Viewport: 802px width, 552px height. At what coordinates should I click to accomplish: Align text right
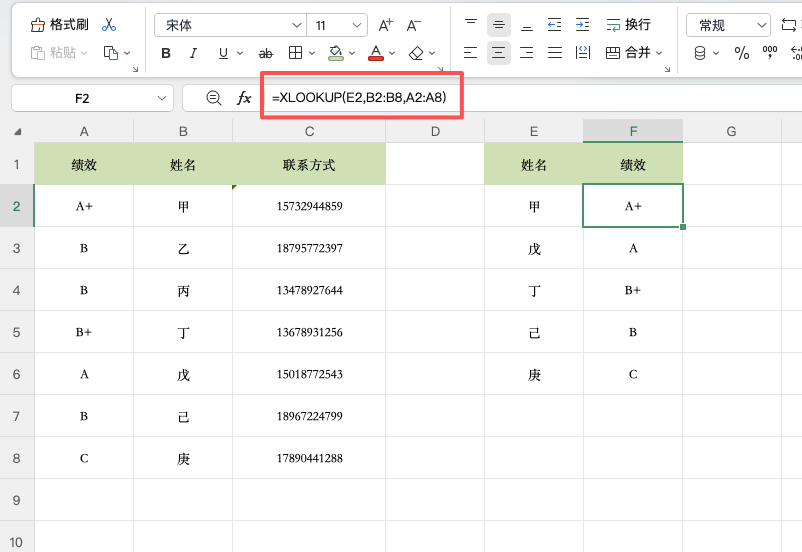(x=527, y=53)
